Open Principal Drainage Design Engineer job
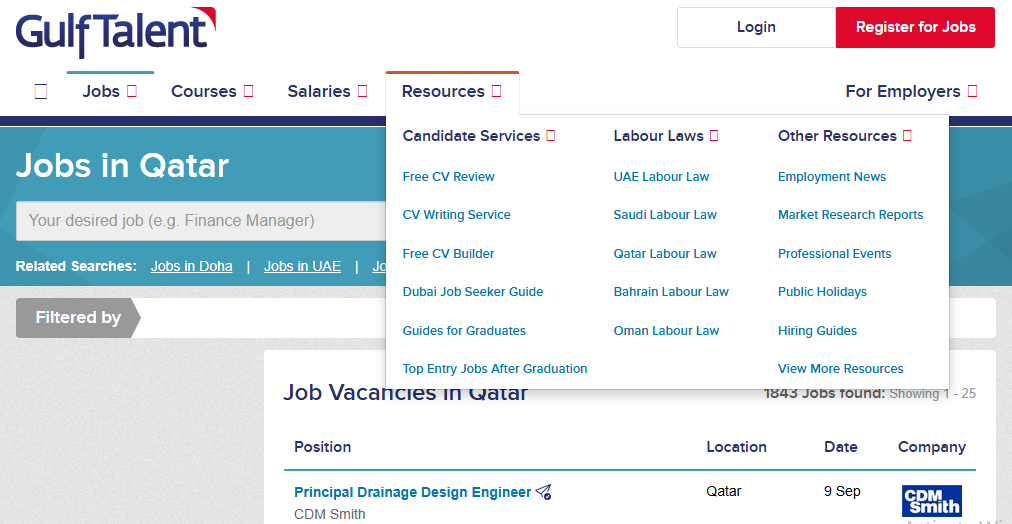 click(412, 492)
